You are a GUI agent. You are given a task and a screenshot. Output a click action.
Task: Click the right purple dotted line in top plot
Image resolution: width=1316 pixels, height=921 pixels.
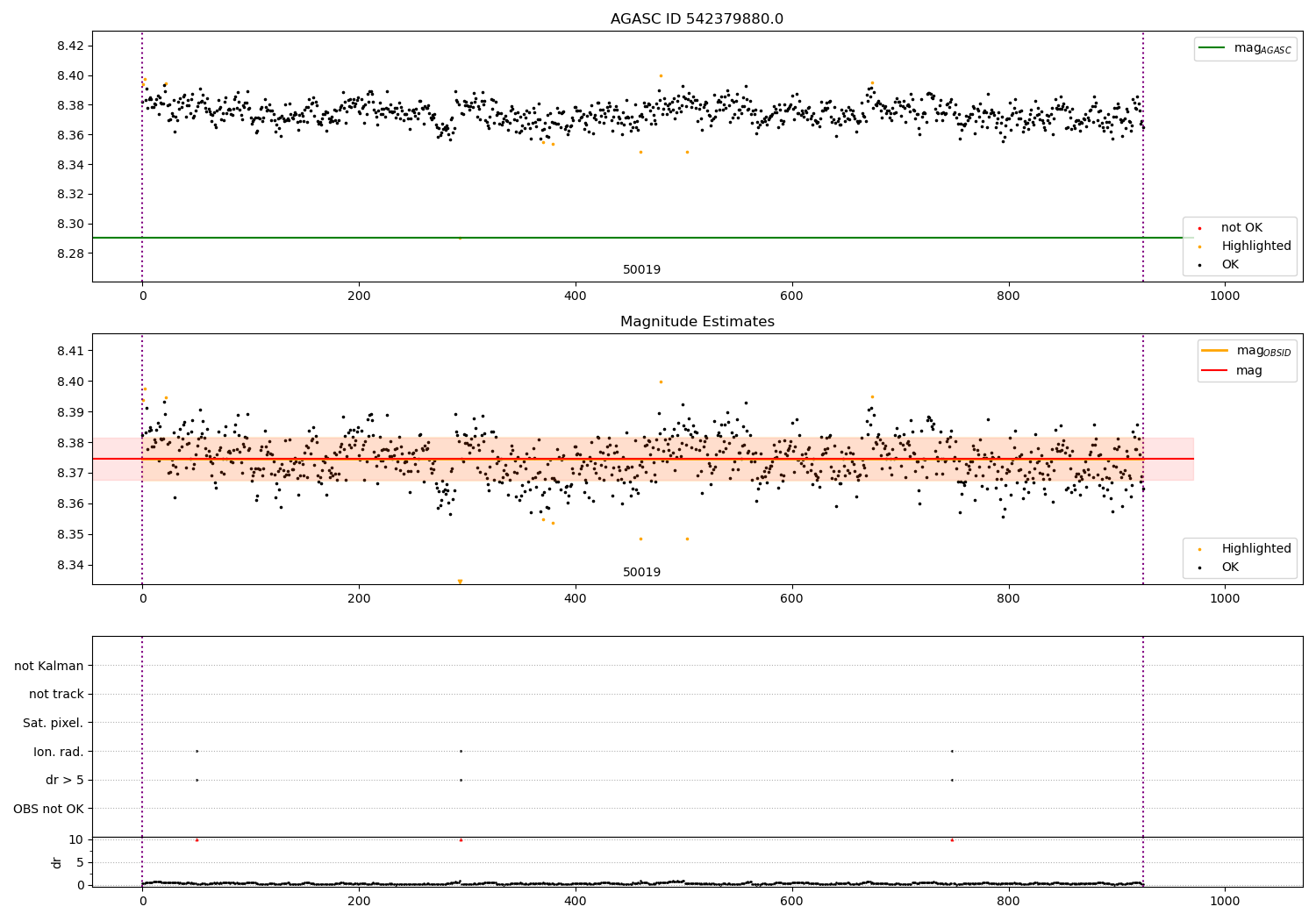1143,156
